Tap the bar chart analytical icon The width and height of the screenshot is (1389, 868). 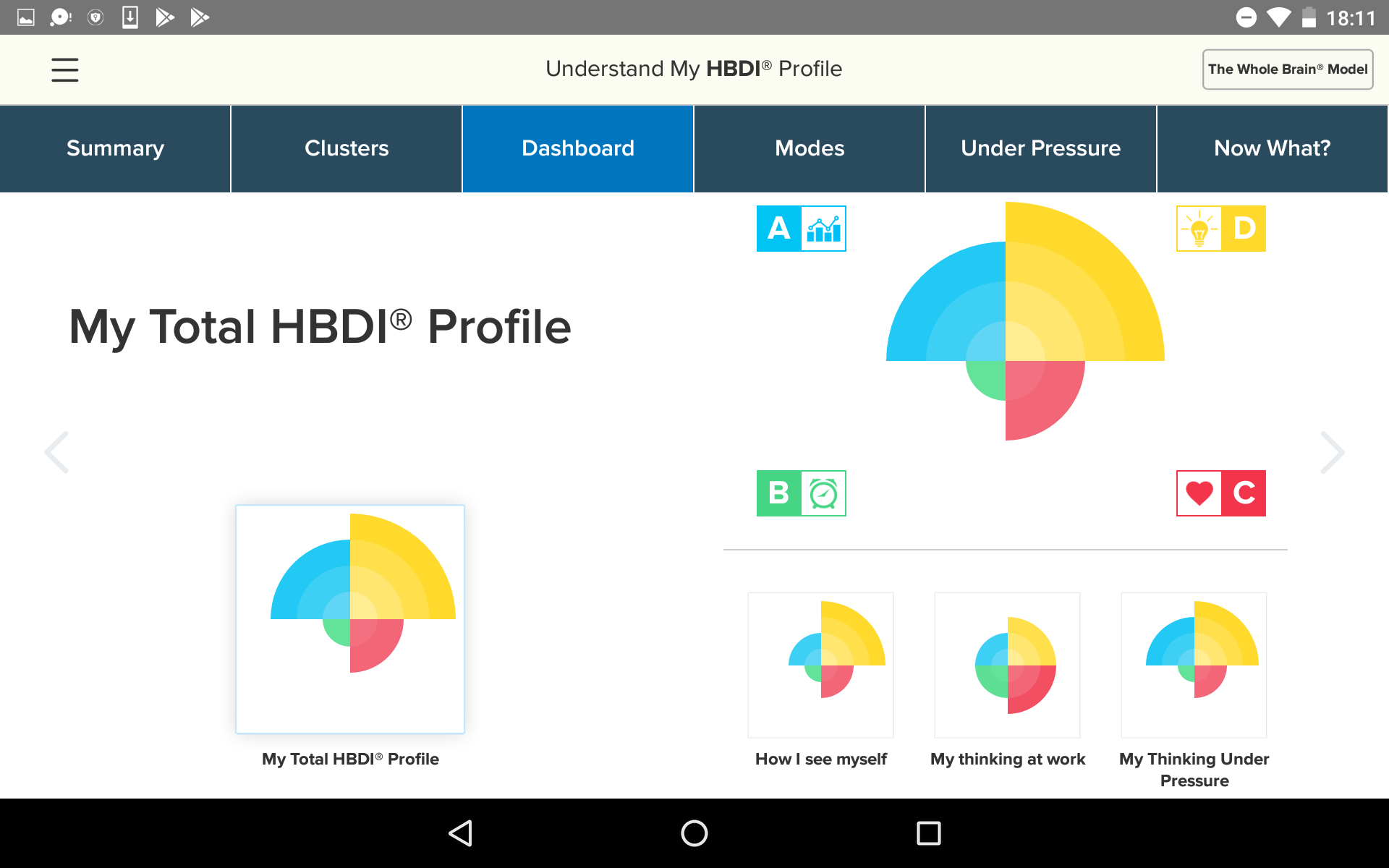point(824,229)
